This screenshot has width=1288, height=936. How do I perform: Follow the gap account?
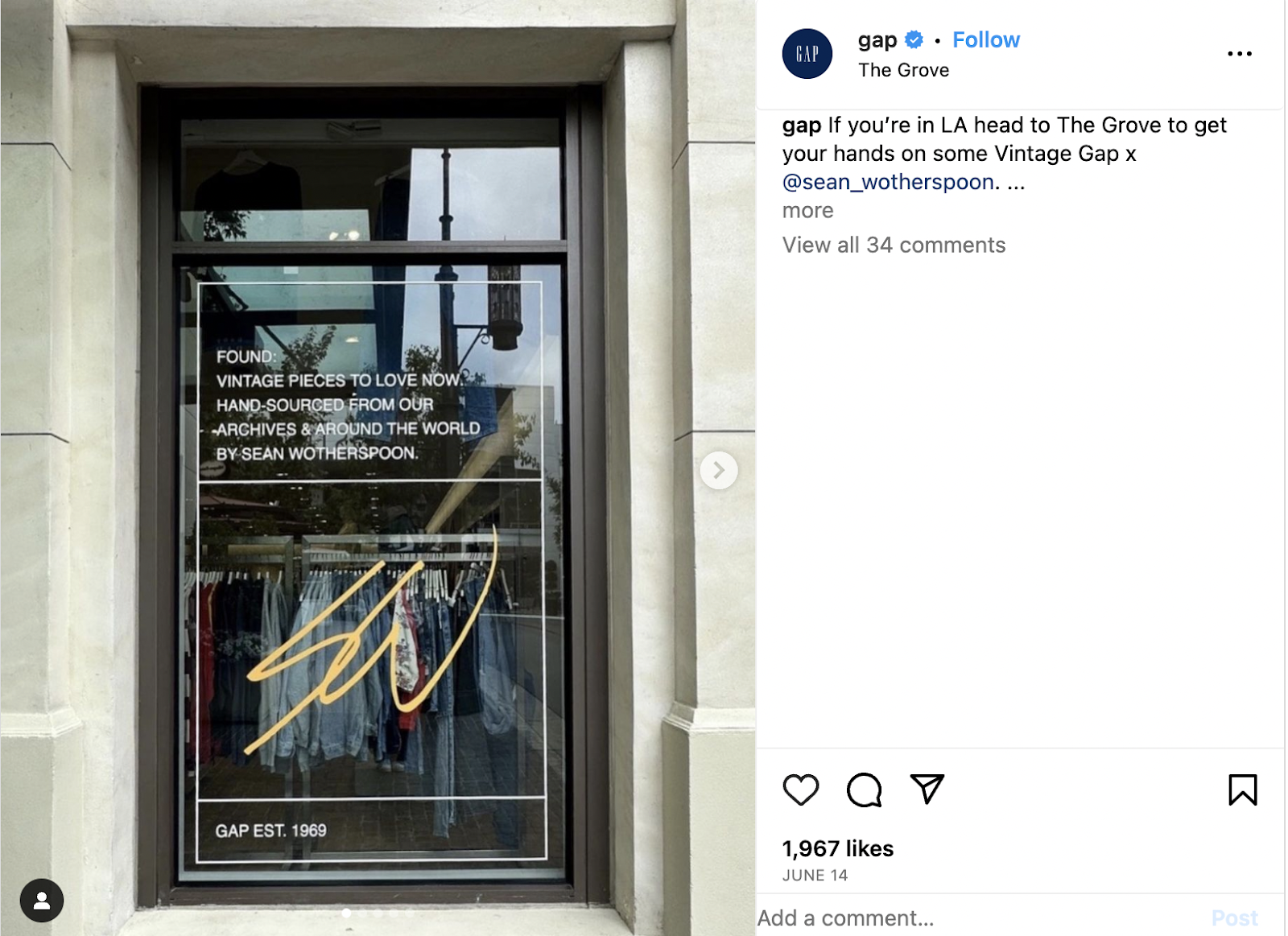pos(985,39)
